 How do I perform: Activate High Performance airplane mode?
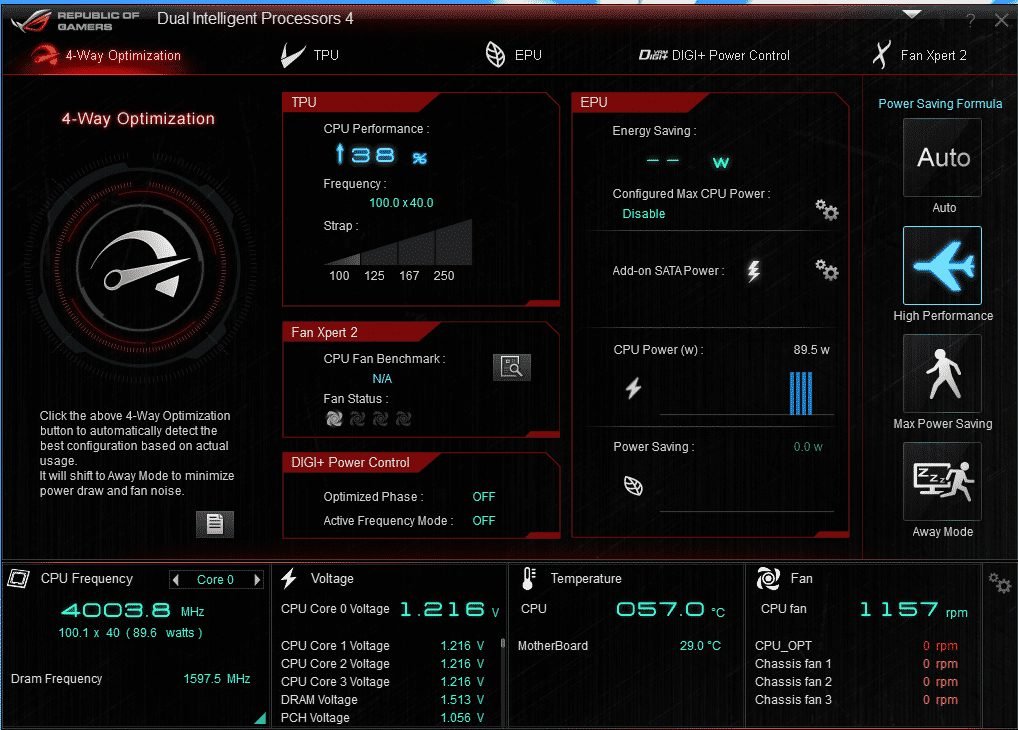coord(942,266)
